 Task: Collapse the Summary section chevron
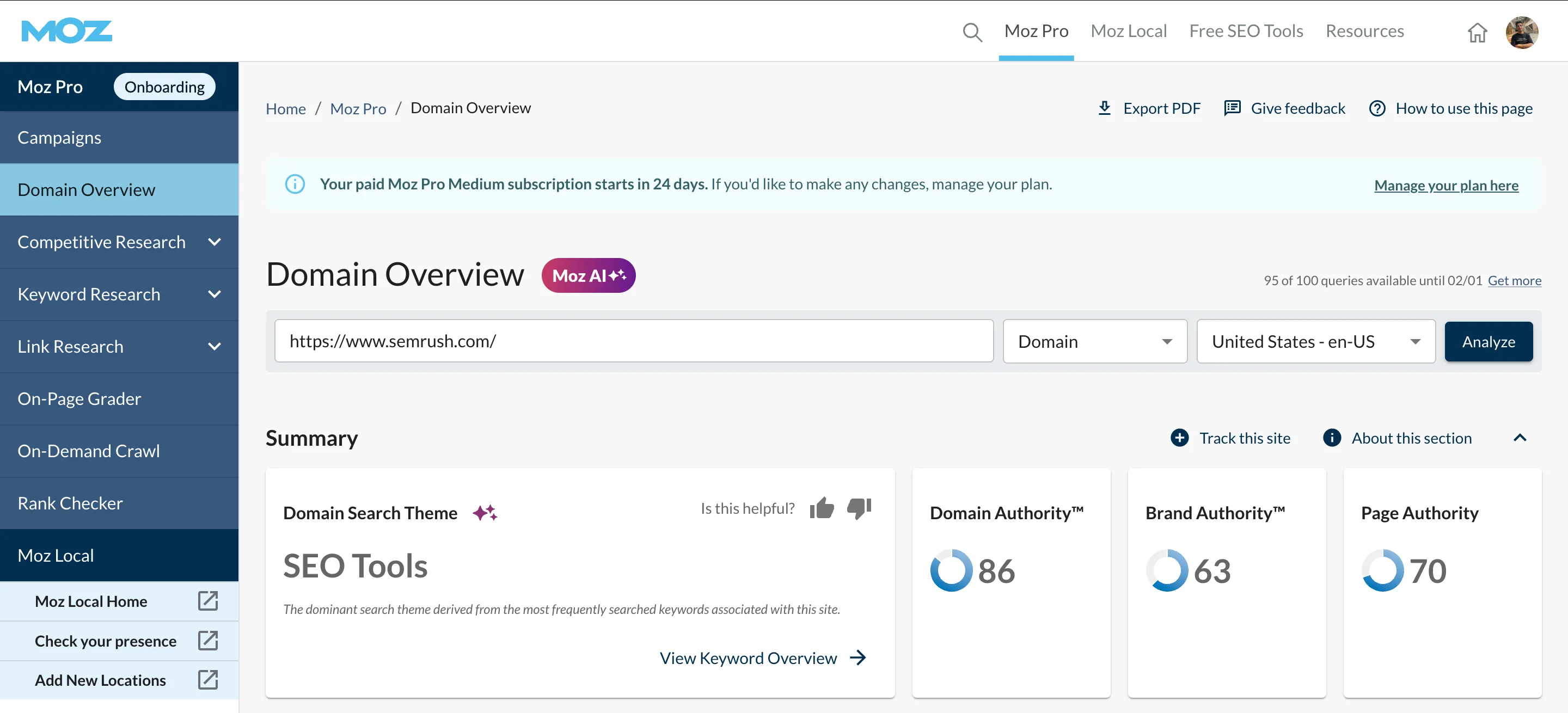click(1520, 438)
